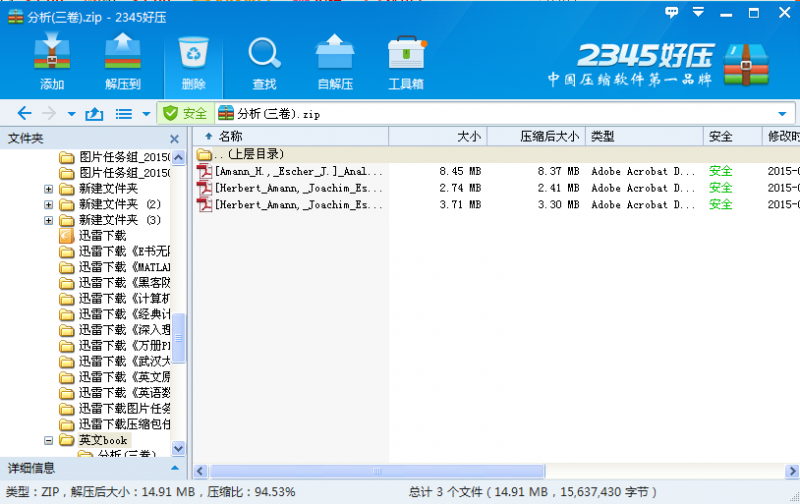The width and height of the screenshot is (800, 504).
Task: Expand the 新建文件夹 tree node
Action: [x=48, y=189]
